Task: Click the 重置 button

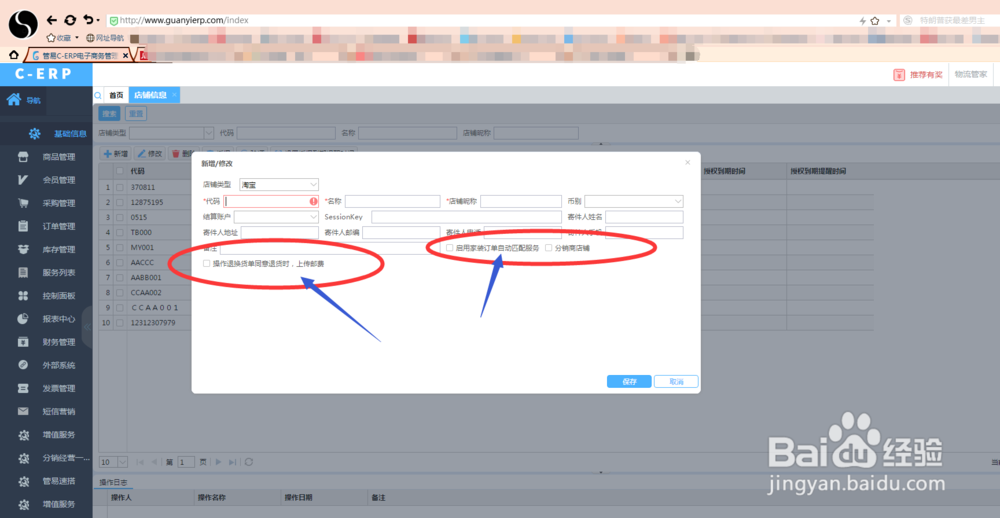Action: 136,114
